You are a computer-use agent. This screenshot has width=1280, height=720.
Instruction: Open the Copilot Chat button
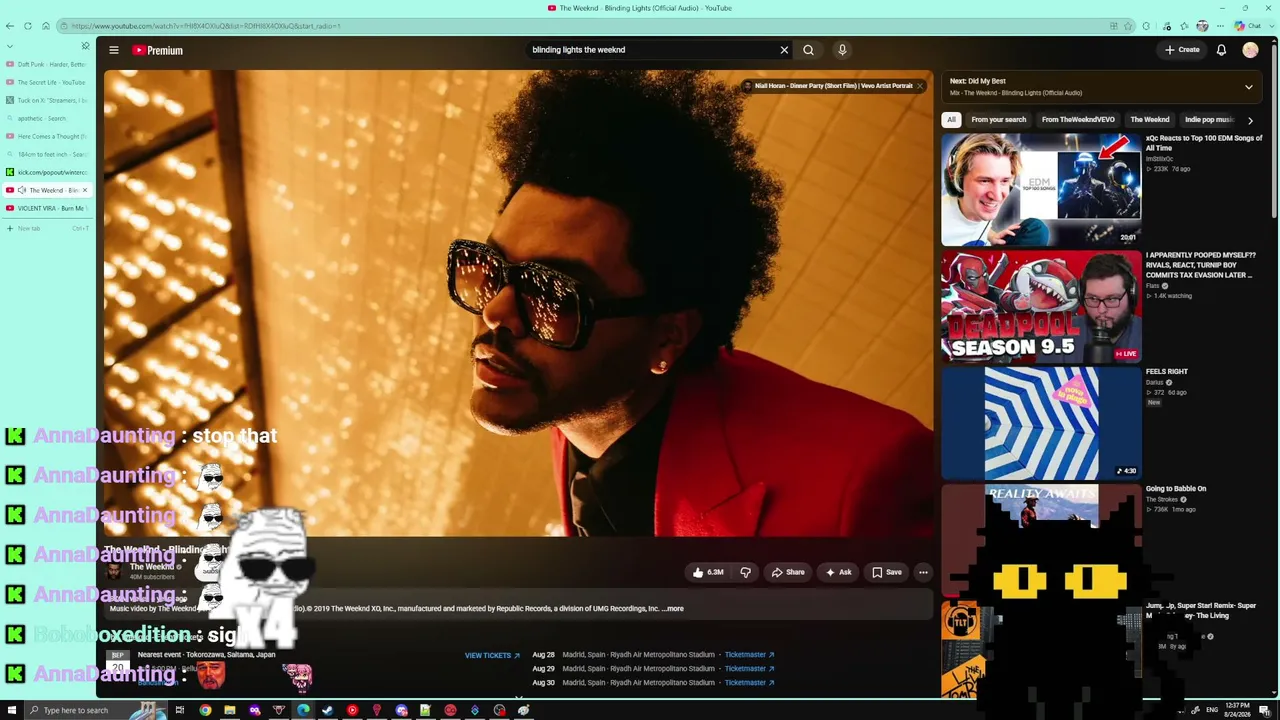click(x=1247, y=26)
